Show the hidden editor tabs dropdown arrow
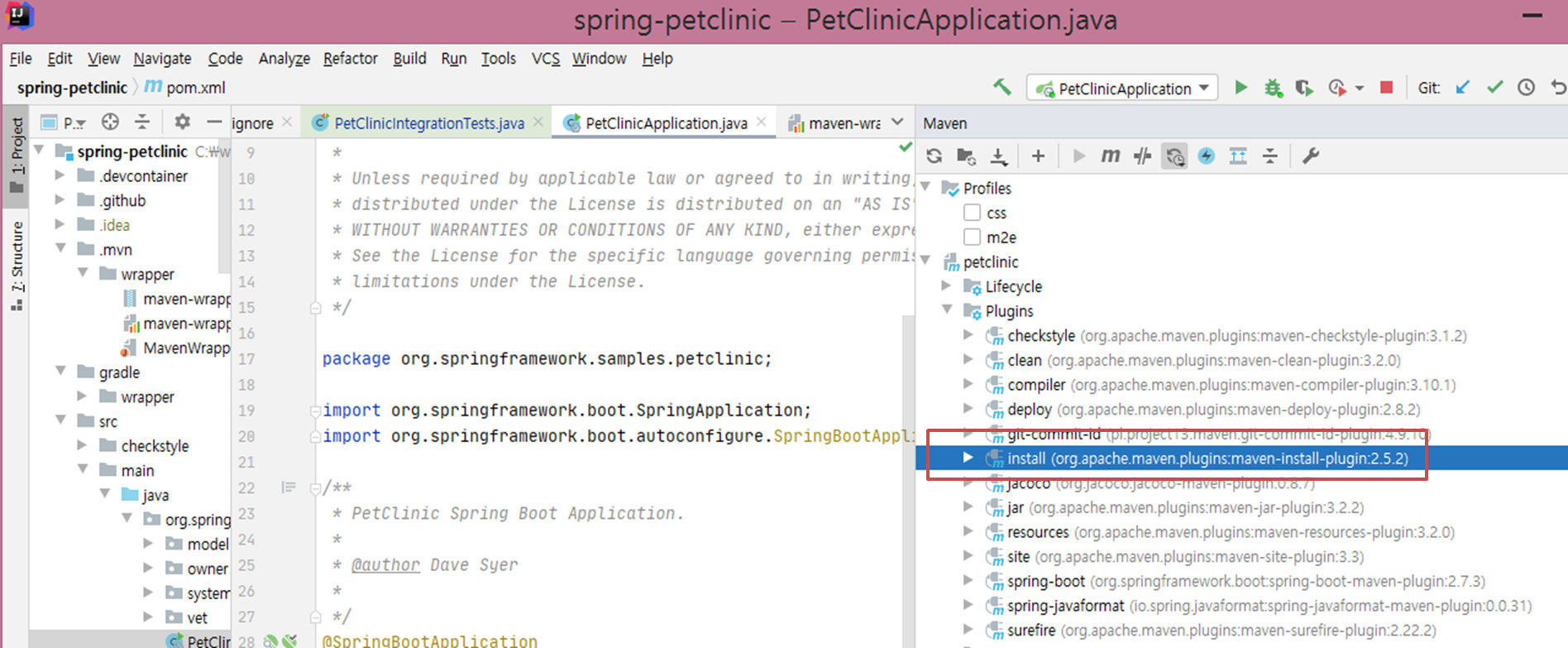 click(897, 122)
